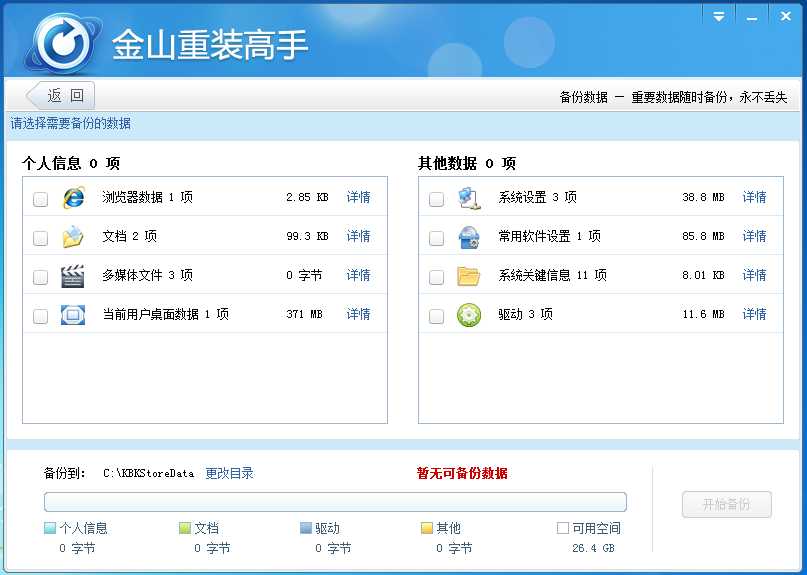Click the backup space progress bar

(335, 502)
